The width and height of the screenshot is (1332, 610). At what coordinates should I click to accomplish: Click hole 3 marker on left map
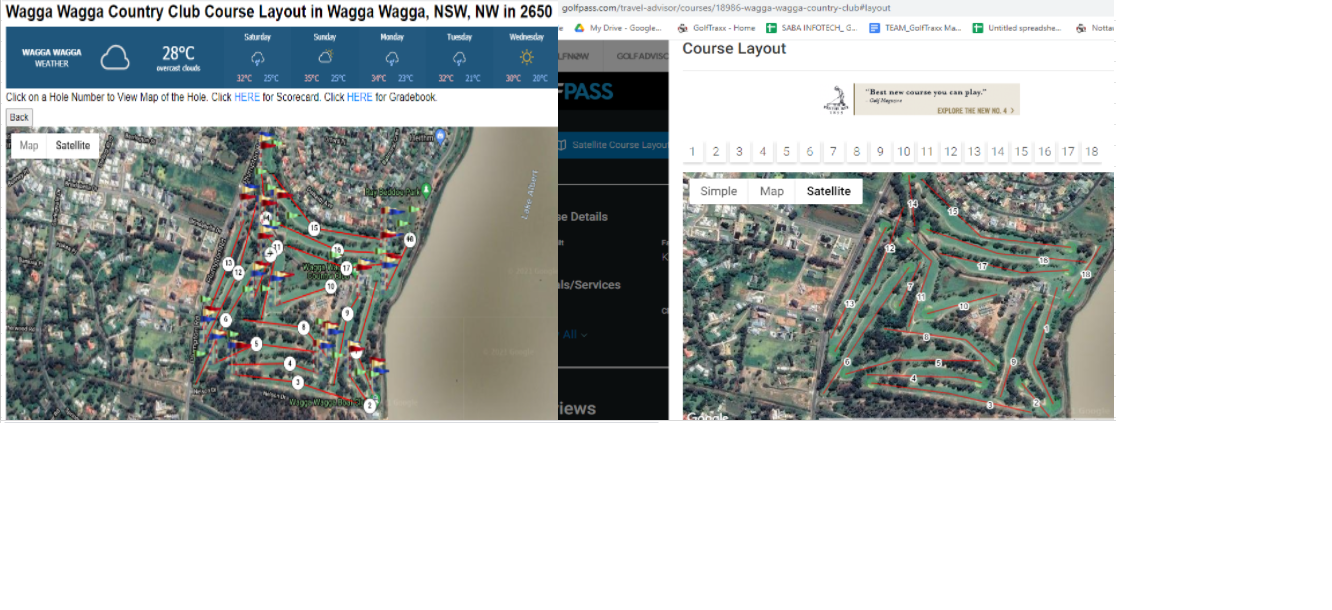click(x=297, y=382)
